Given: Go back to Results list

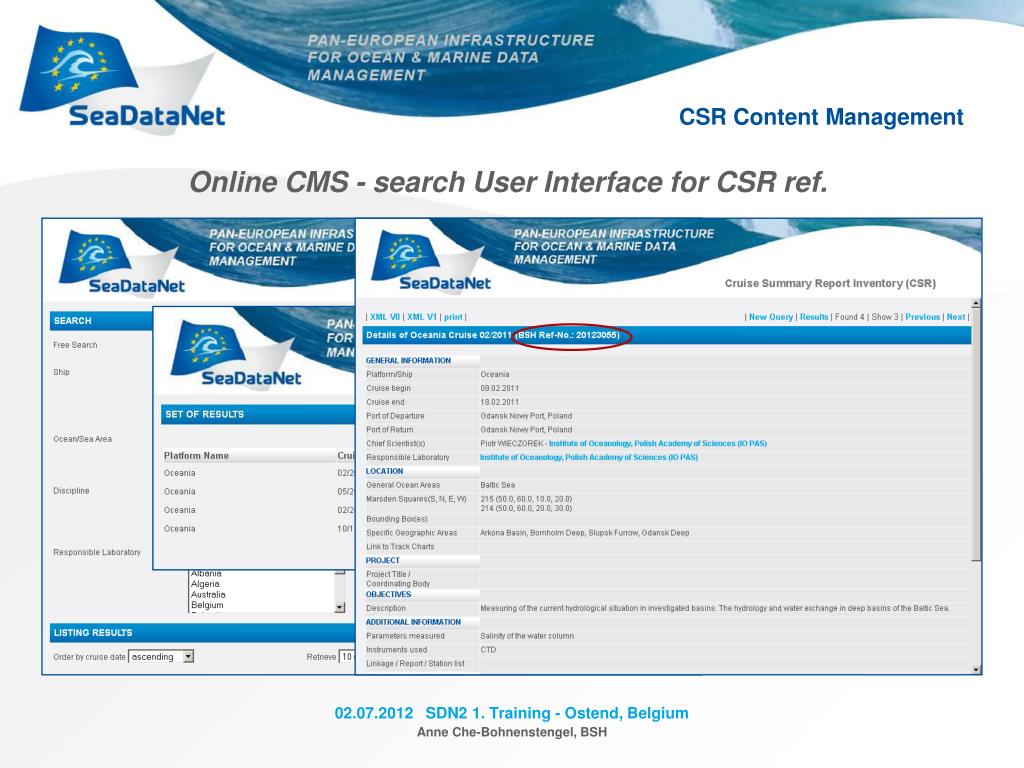Looking at the screenshot, I should click(x=814, y=317).
